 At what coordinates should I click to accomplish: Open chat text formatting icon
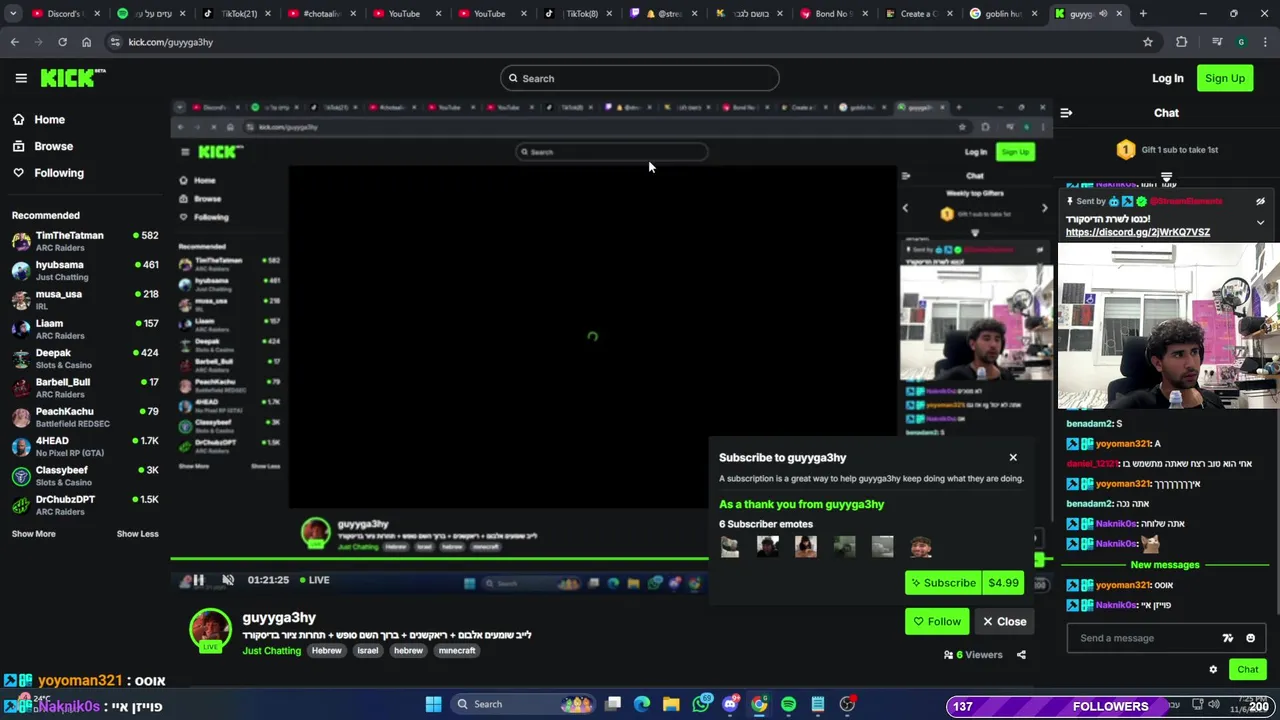coord(1228,638)
